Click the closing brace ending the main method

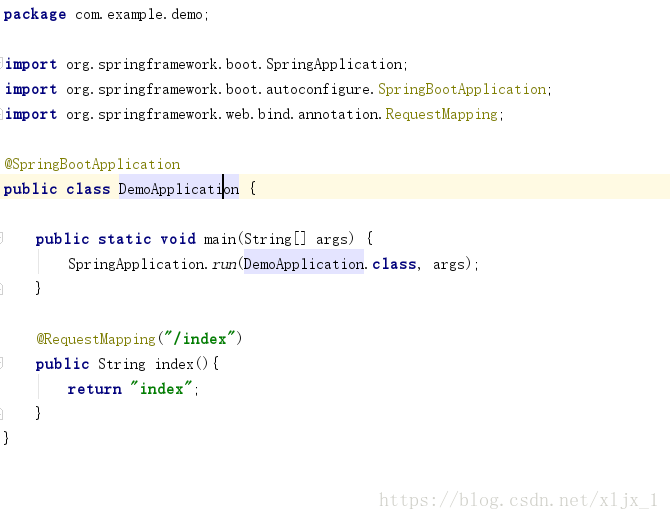tap(38, 288)
